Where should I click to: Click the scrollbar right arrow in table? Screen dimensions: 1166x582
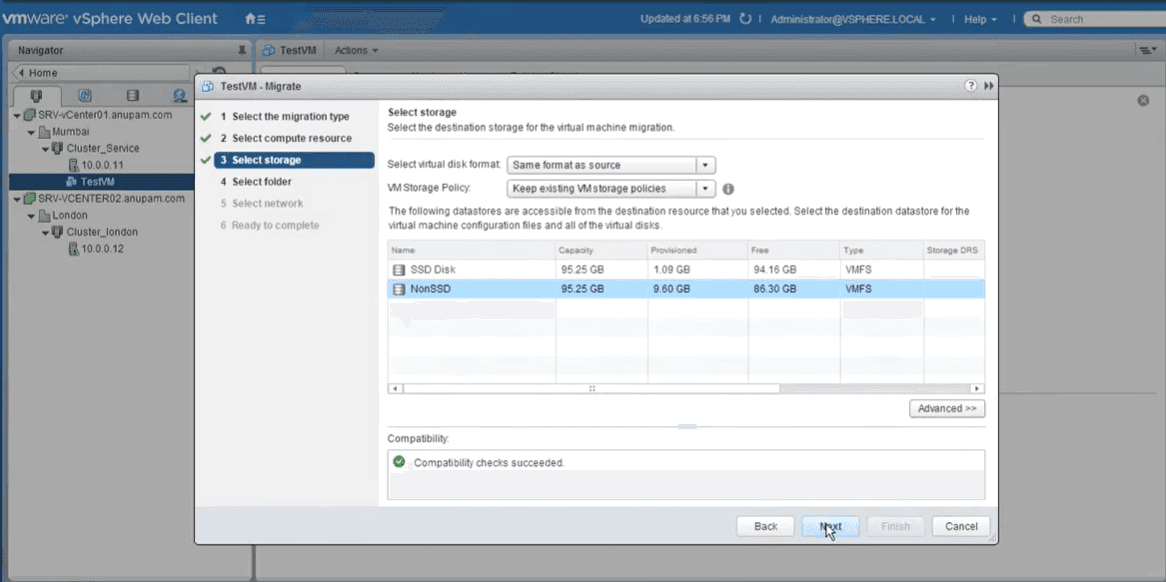click(x=977, y=388)
